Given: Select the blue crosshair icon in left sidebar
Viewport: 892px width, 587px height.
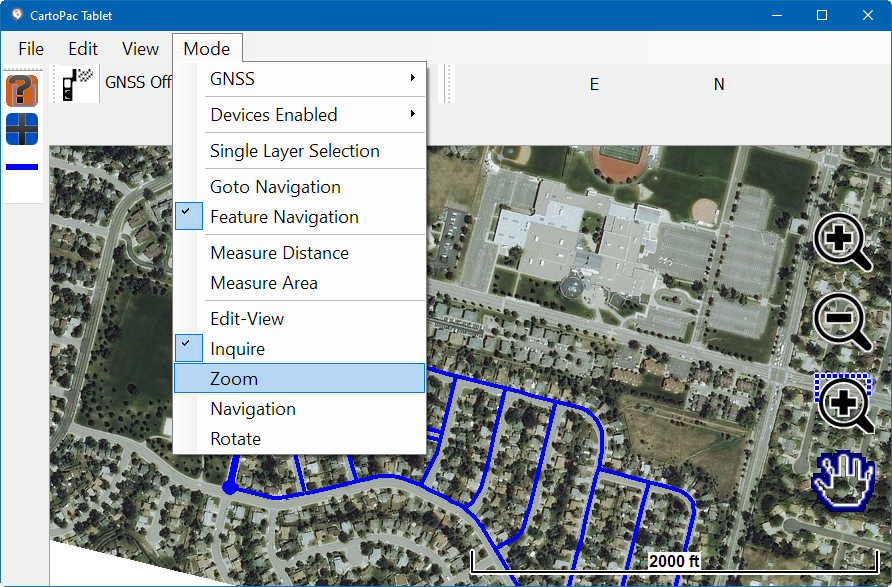Looking at the screenshot, I should click(x=22, y=129).
